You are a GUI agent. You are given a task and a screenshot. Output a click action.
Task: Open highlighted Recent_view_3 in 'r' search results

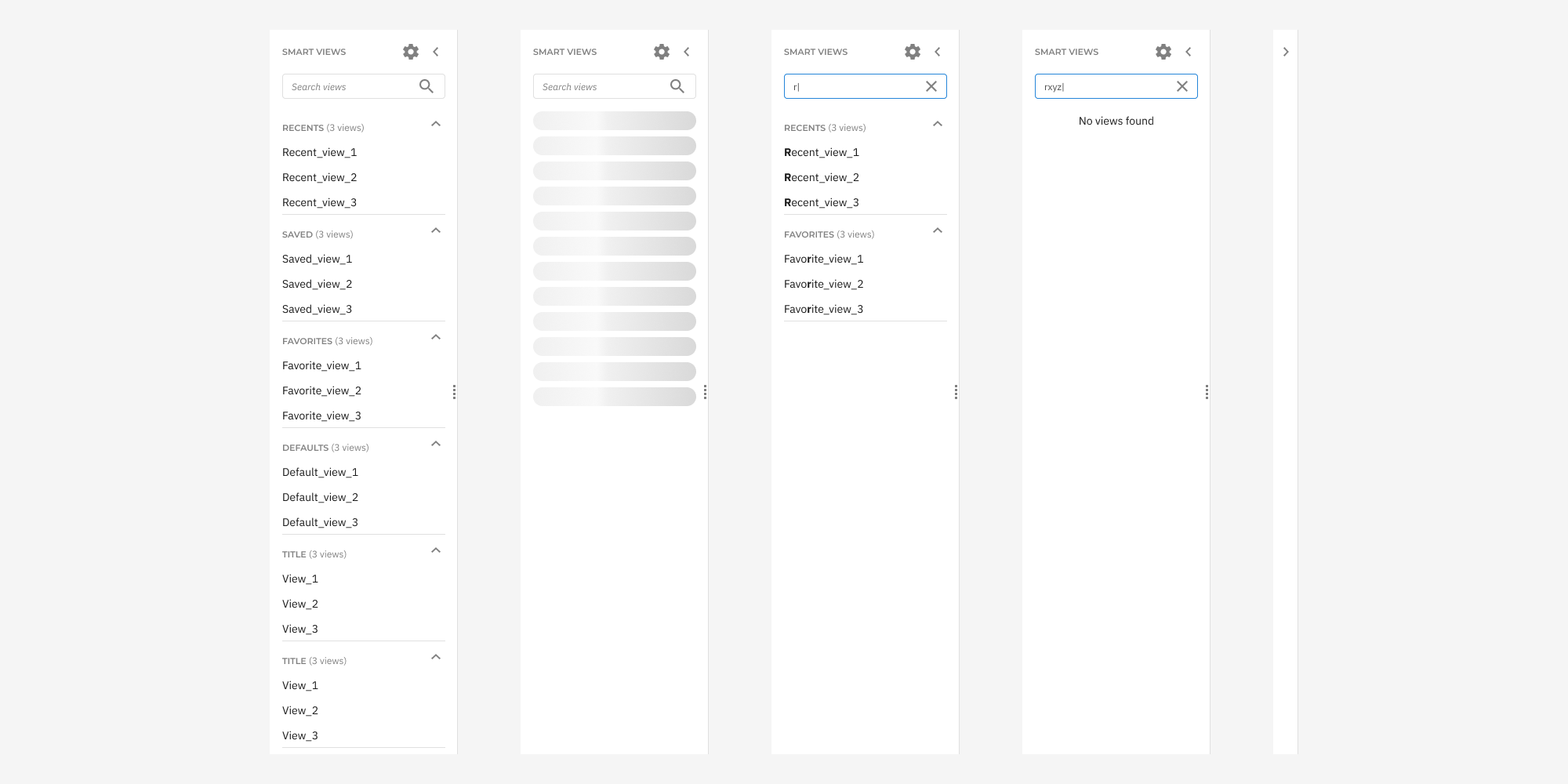pos(822,202)
